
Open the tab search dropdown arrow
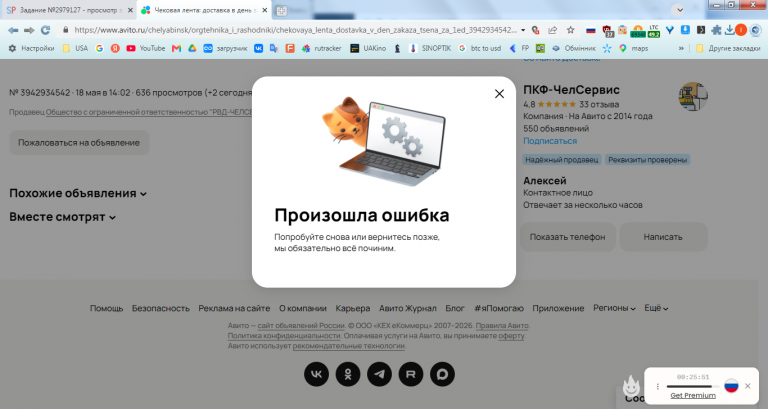pyautogui.click(x=679, y=10)
